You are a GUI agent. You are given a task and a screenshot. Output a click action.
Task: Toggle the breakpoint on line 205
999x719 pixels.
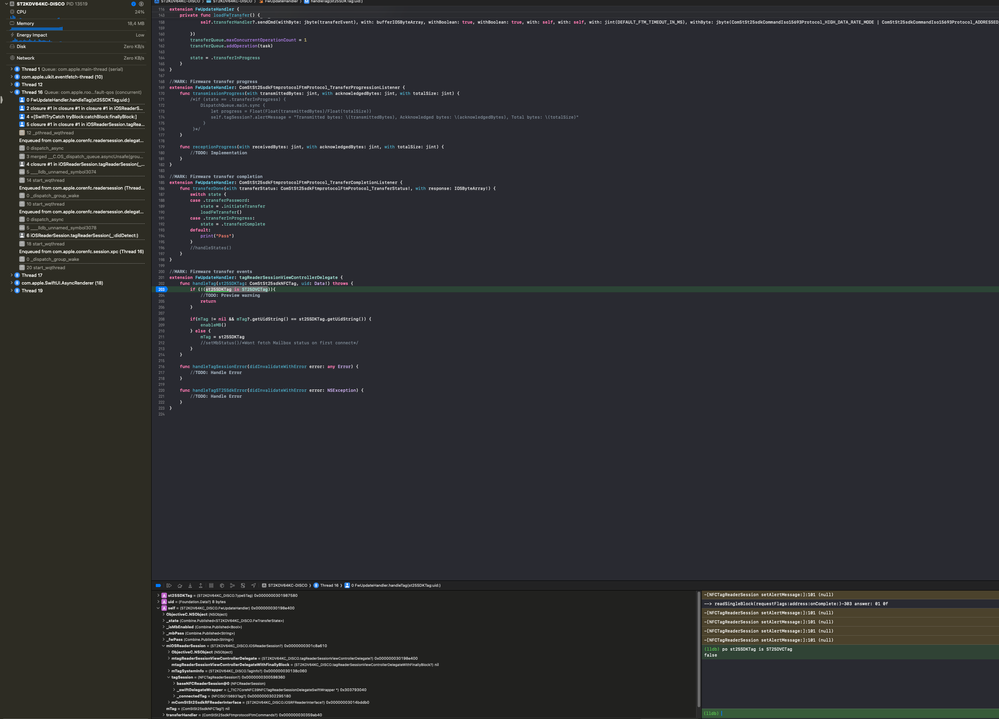[x=160, y=288]
